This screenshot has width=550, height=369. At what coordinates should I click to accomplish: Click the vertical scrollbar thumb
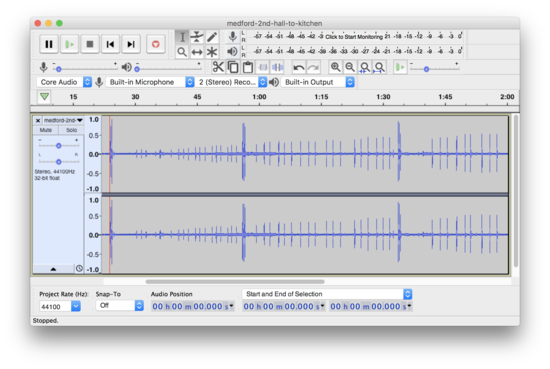(515, 191)
